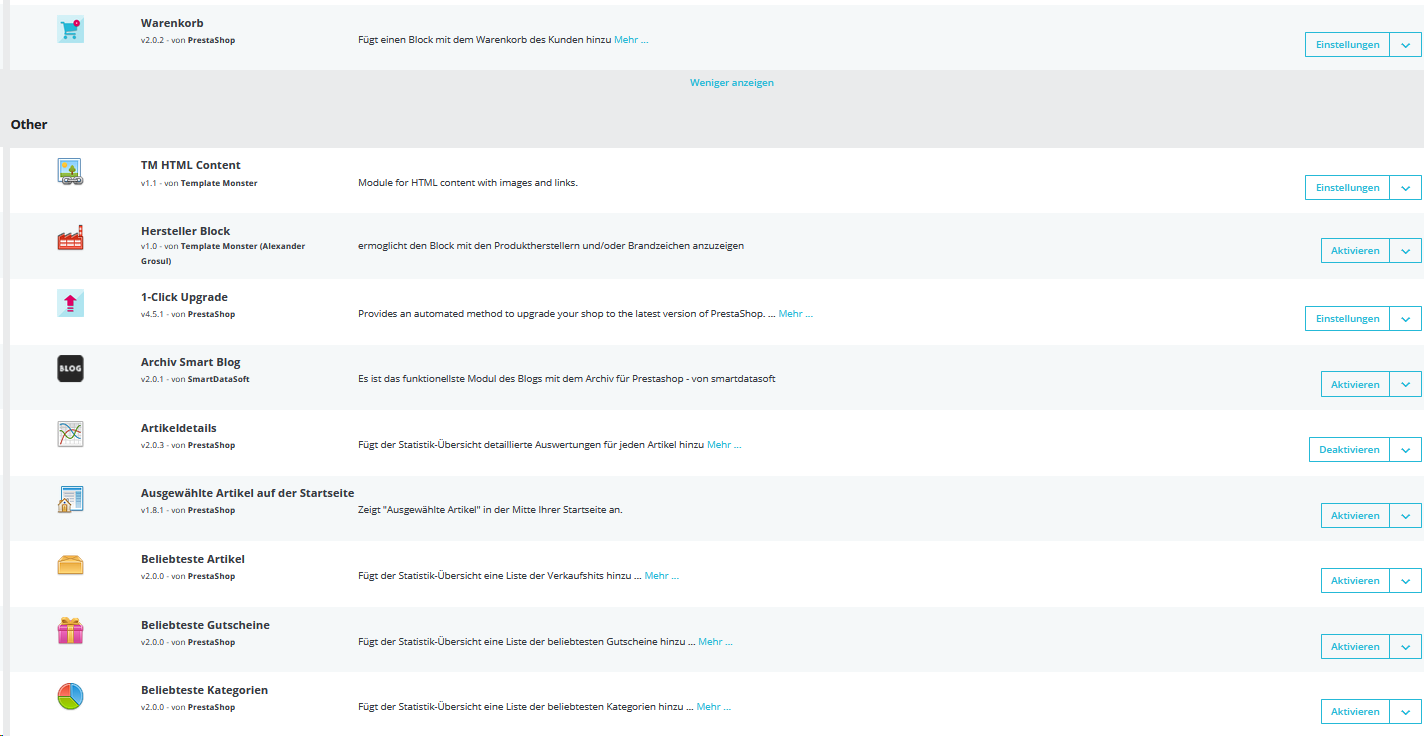Click Mehr link in Beliebteste Kategorien description
The height and width of the screenshot is (736, 1424).
pyautogui.click(x=714, y=706)
